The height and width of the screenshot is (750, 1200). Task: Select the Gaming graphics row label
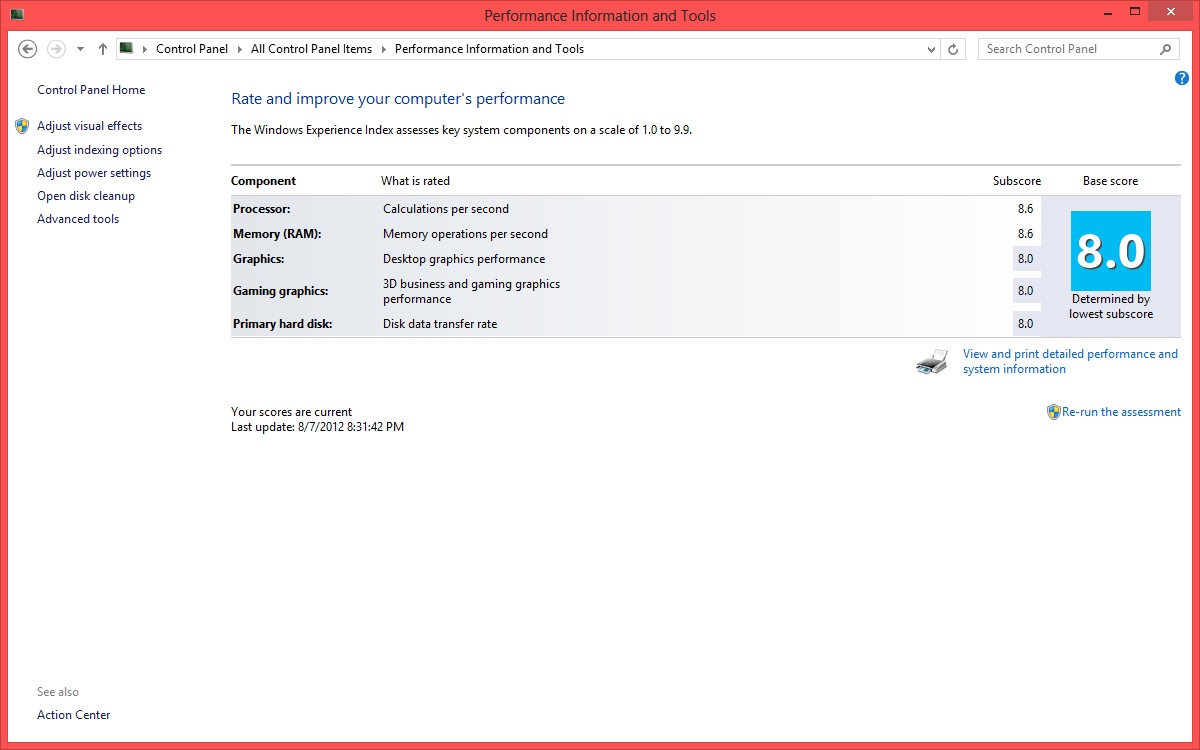pos(281,291)
